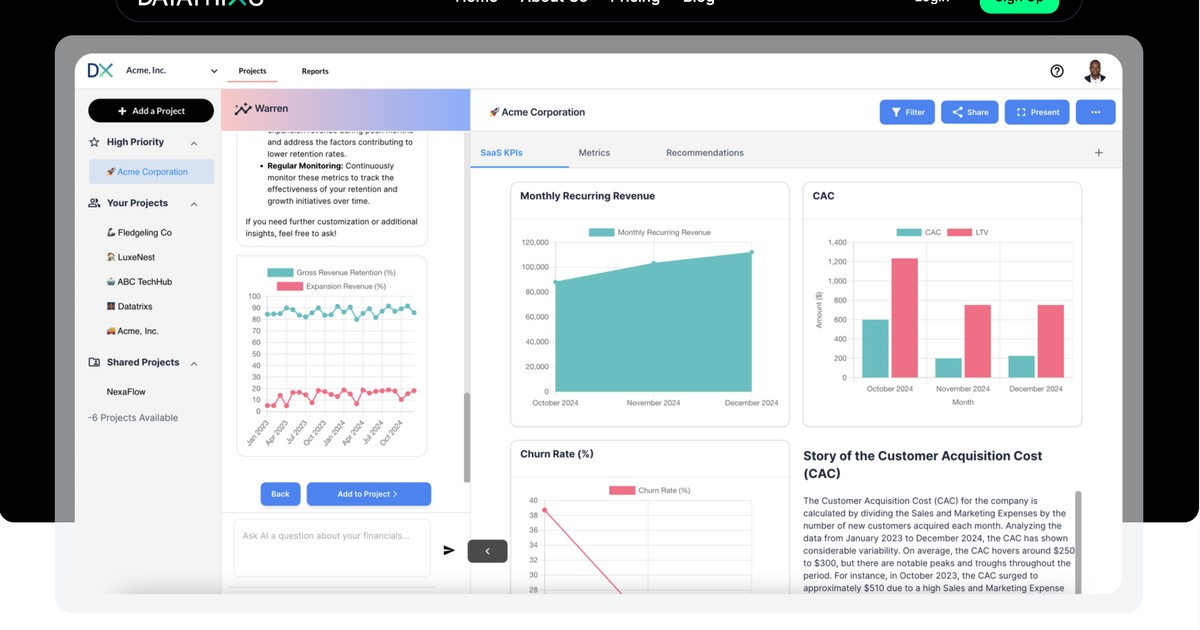Click the Monthly Recurring Revenue chart title

click(x=588, y=196)
